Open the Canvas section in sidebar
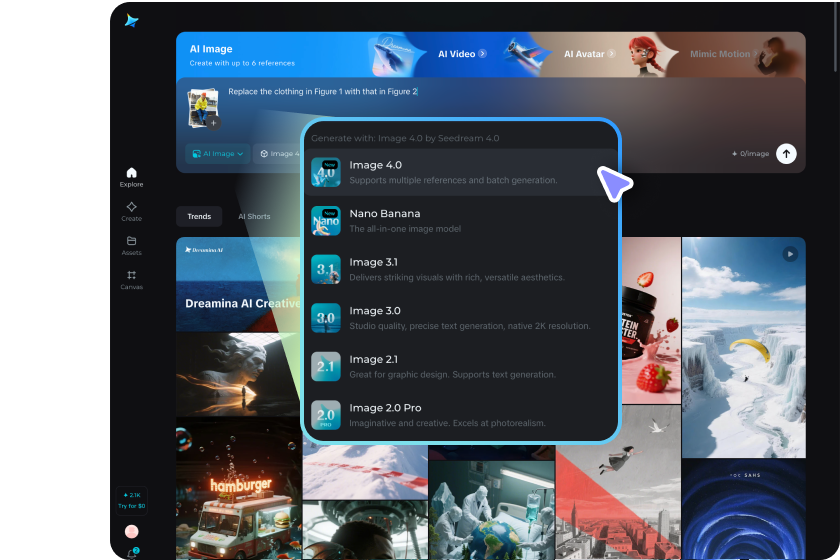This screenshot has height=560, width=840. 131,280
